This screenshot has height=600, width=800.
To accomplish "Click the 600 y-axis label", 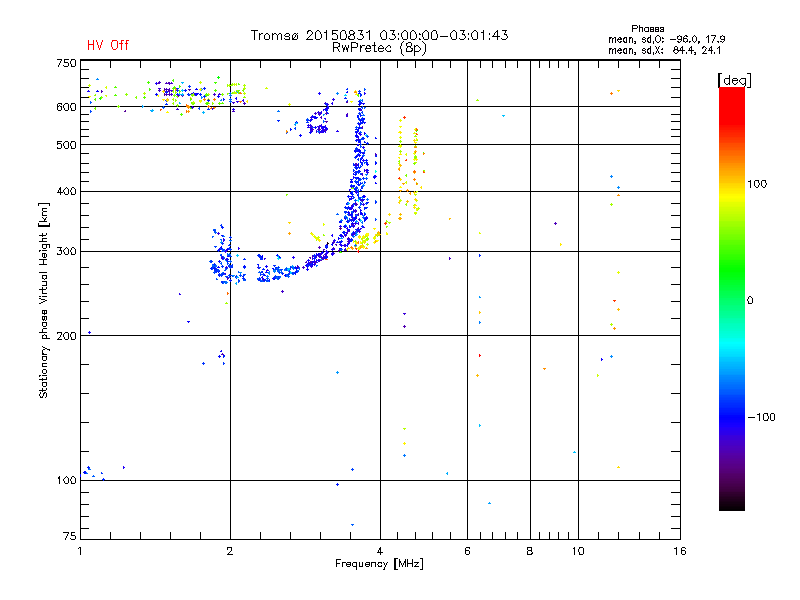I will [66, 107].
